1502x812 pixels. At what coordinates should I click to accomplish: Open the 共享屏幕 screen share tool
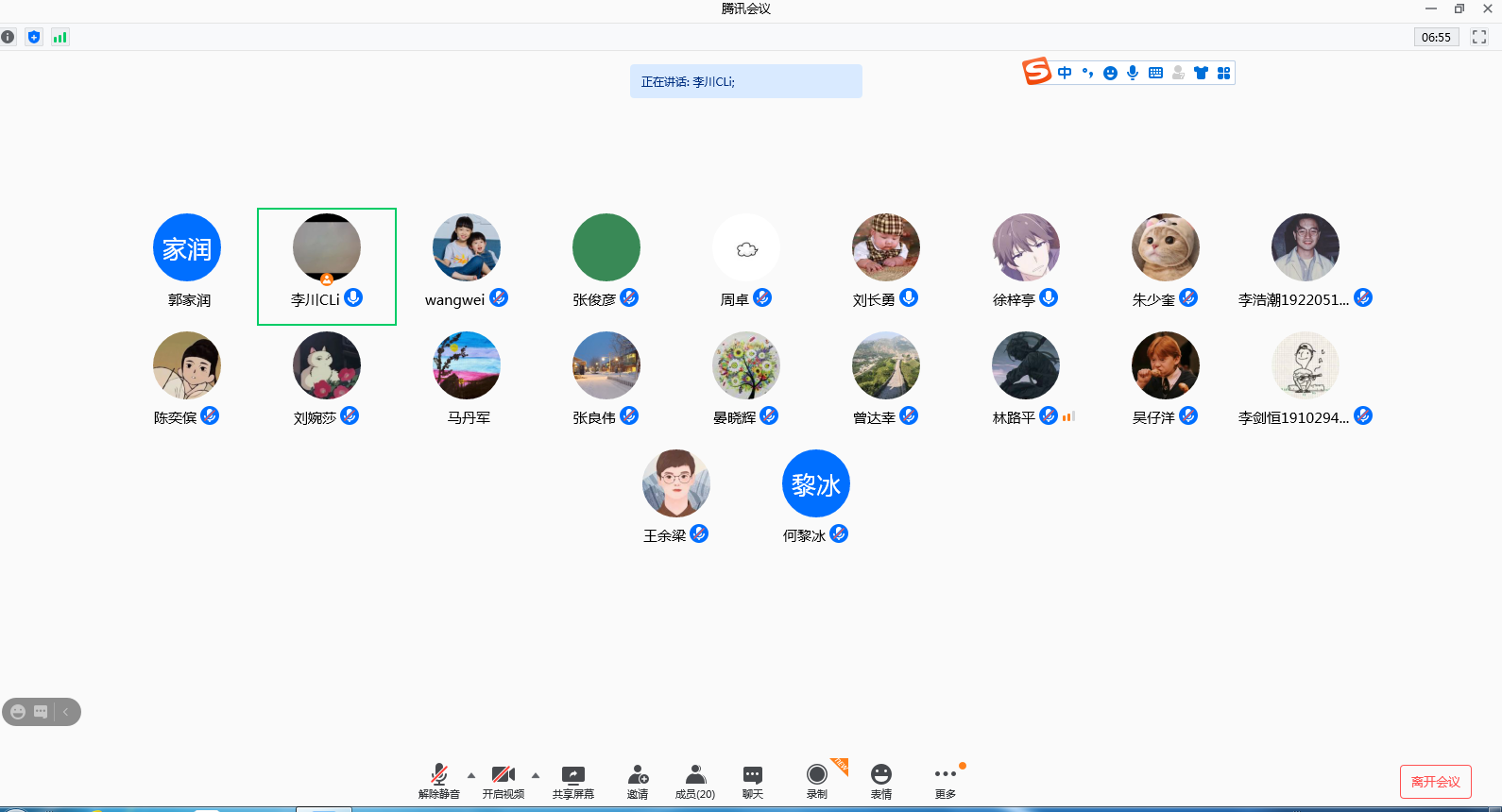[x=573, y=781]
